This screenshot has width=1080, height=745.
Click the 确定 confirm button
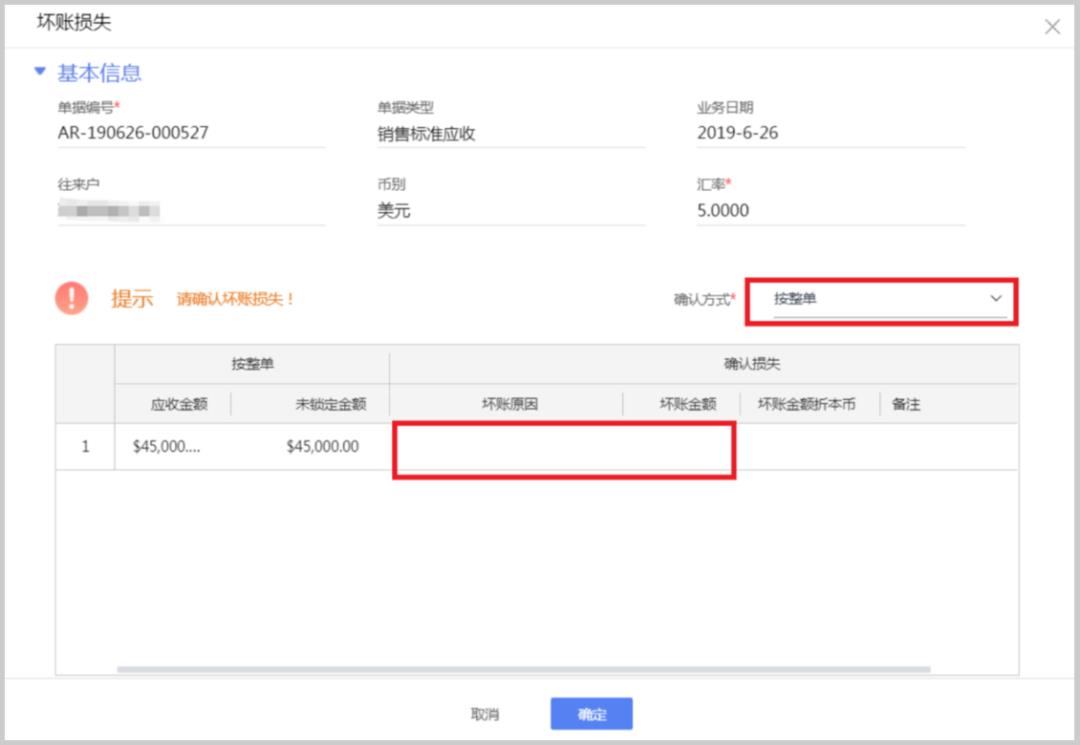(x=591, y=714)
